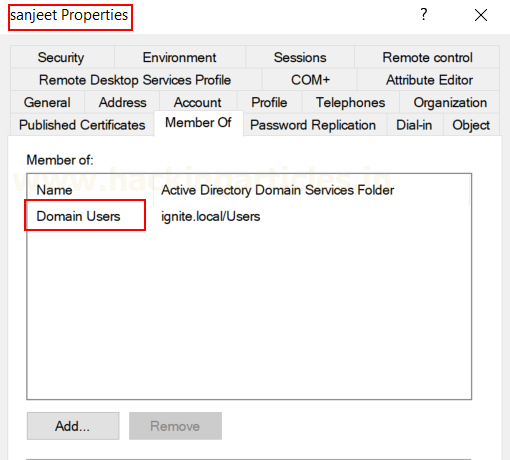510x460 pixels.
Task: Switch to Password Replication tab
Action: point(313,125)
